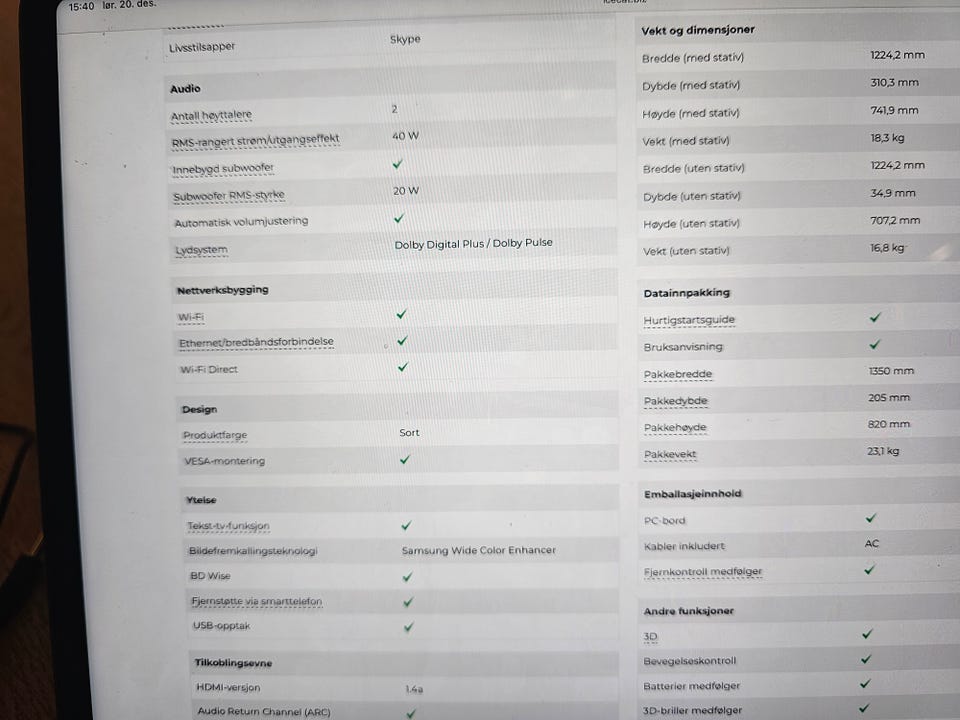Viewport: 960px width, 720px height.
Task: Open the RMS-rangert strøm/utgangseffekt term link
Action: 255,141
